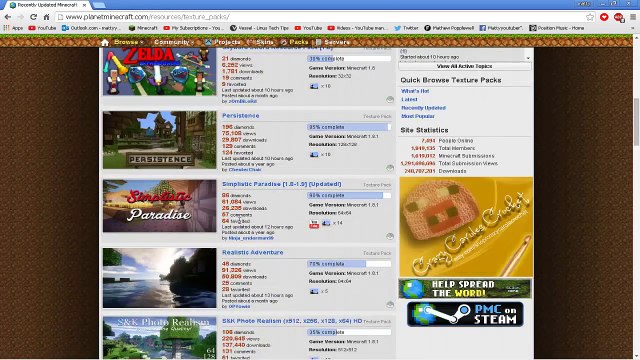Click the red Pocket extension icon

(604, 17)
